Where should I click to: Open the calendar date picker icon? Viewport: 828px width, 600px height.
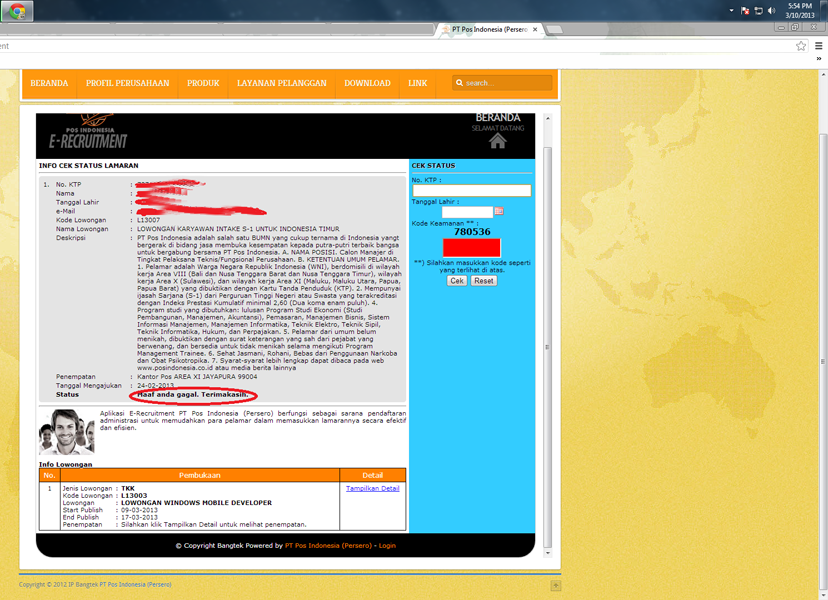(499, 211)
